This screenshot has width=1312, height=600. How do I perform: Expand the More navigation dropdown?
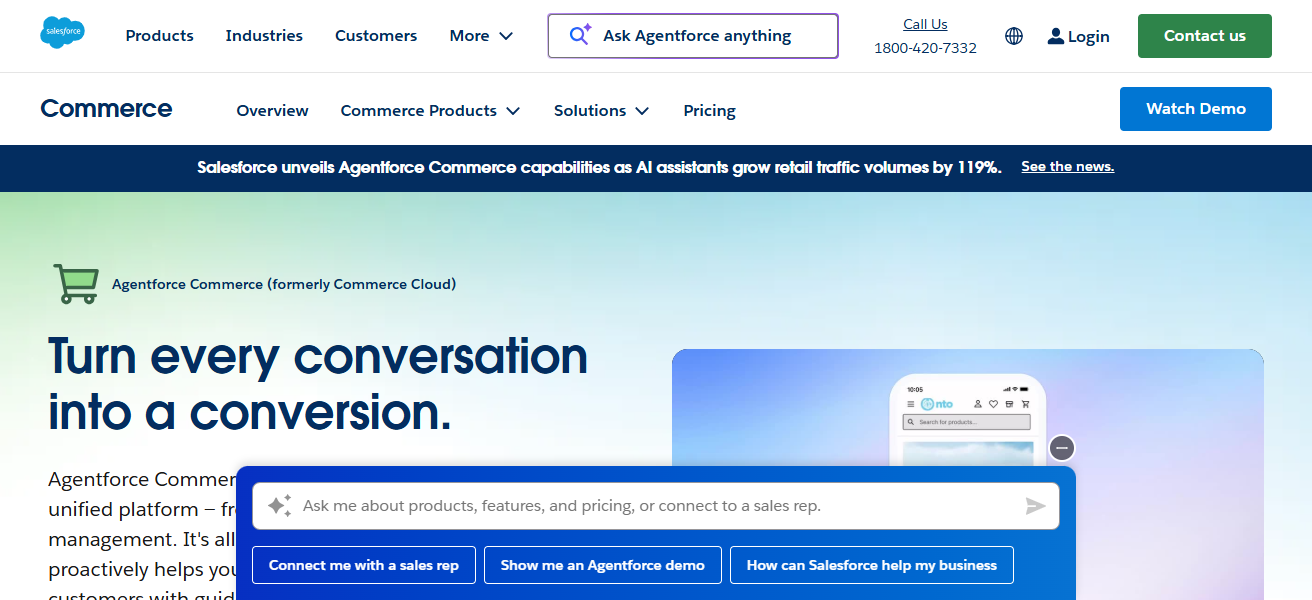[x=481, y=35]
